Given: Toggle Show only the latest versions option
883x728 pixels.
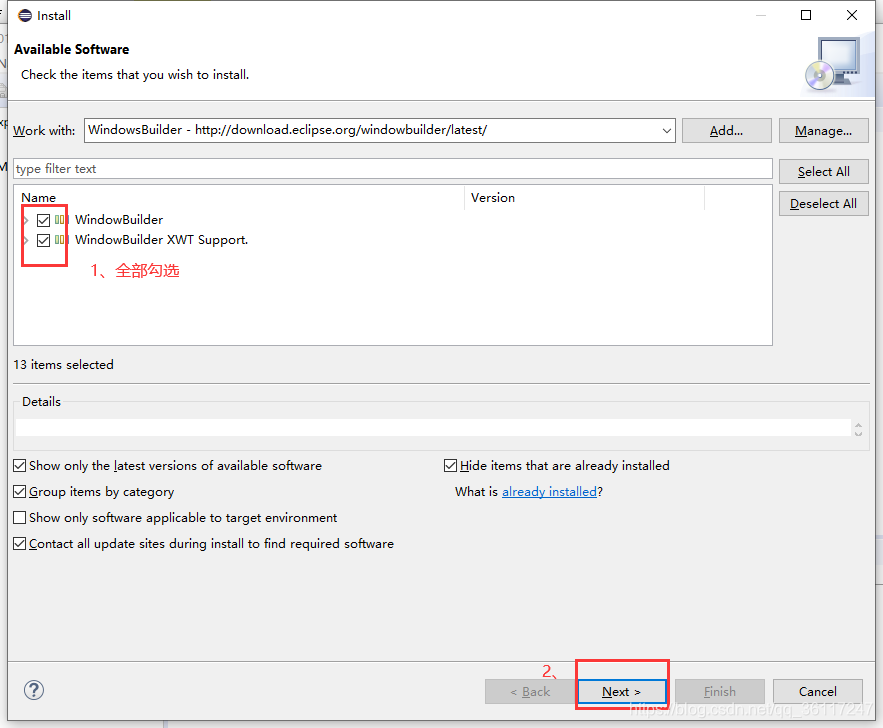Looking at the screenshot, I should point(20,466).
